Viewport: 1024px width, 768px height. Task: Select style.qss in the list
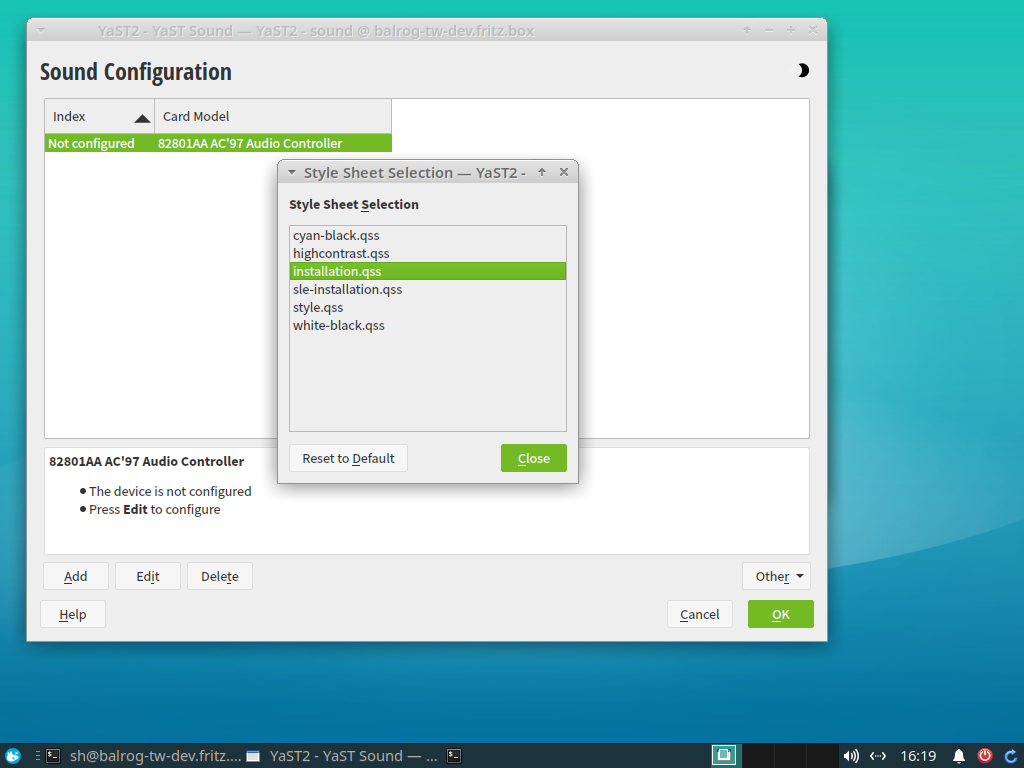[x=428, y=307]
